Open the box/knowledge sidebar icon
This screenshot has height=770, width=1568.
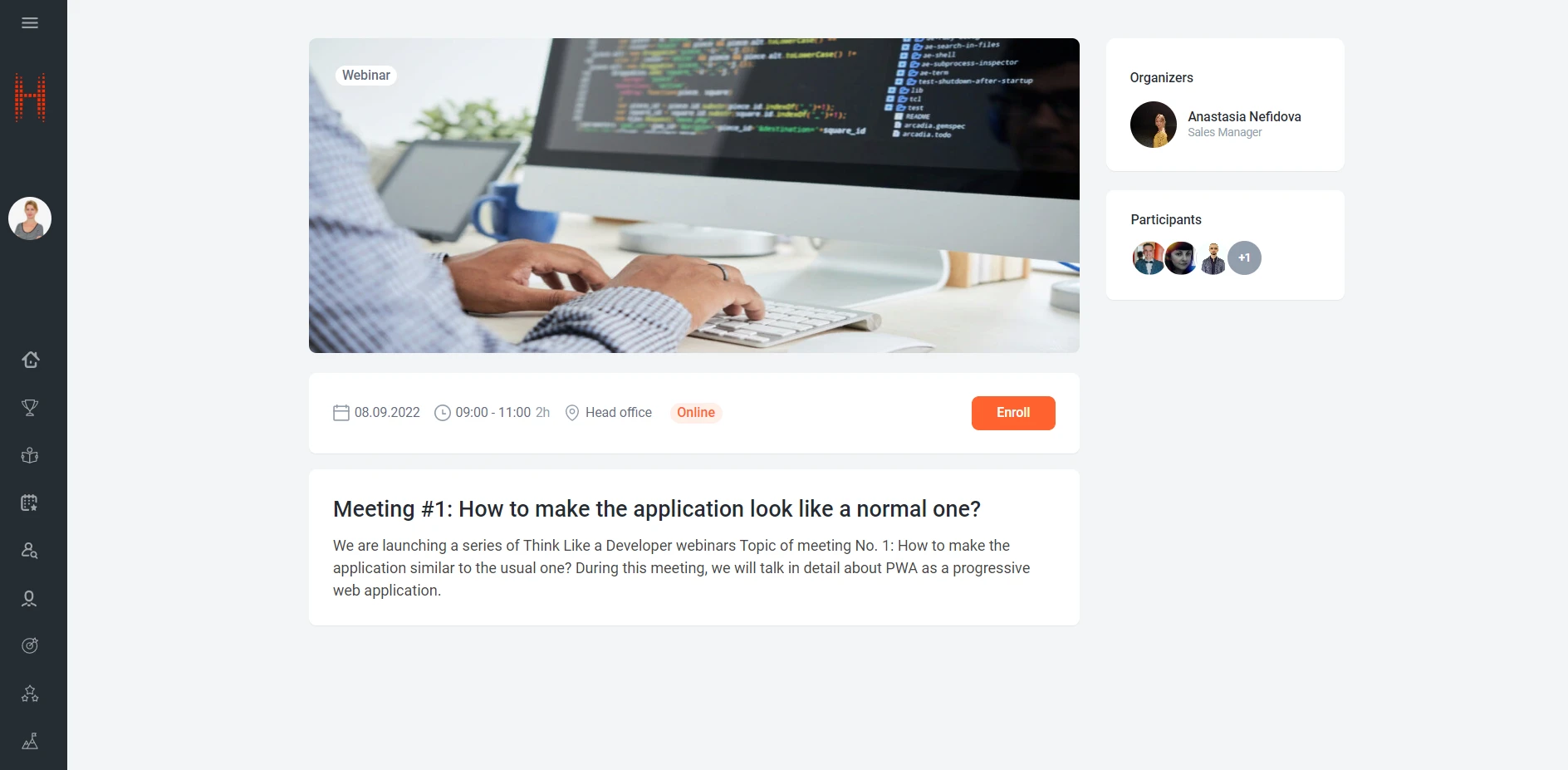[x=30, y=455]
